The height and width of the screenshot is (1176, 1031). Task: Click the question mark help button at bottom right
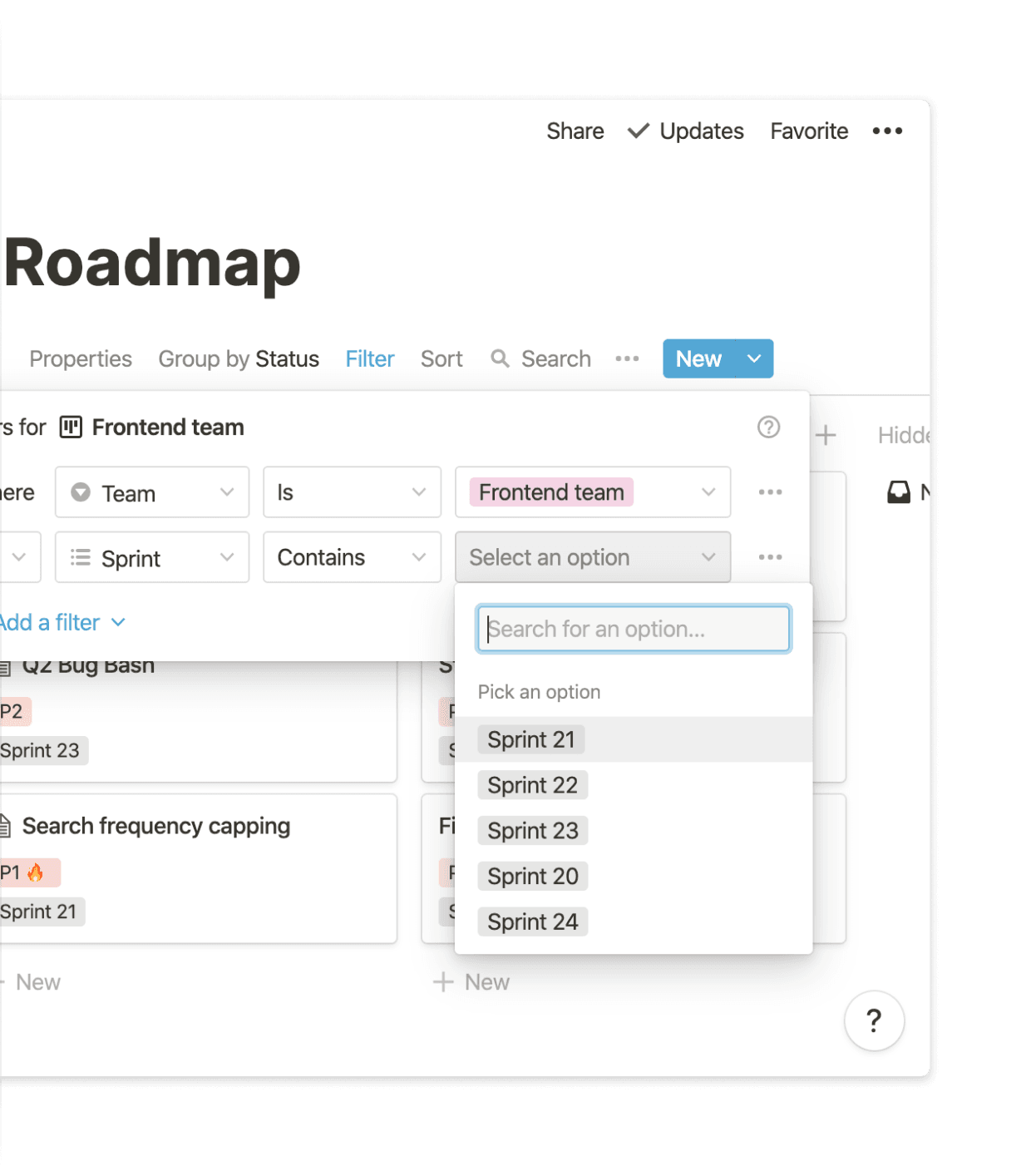click(874, 1020)
